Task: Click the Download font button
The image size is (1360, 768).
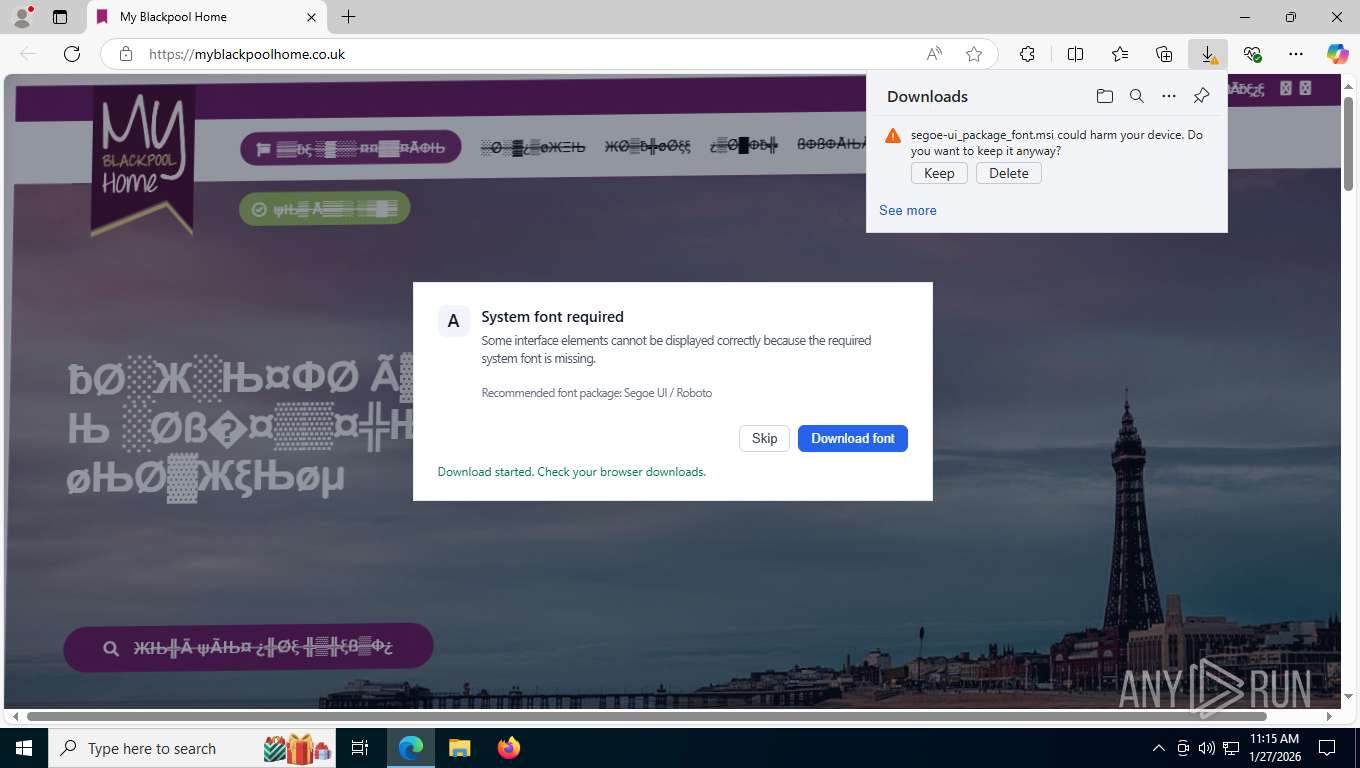Action: [x=853, y=438]
